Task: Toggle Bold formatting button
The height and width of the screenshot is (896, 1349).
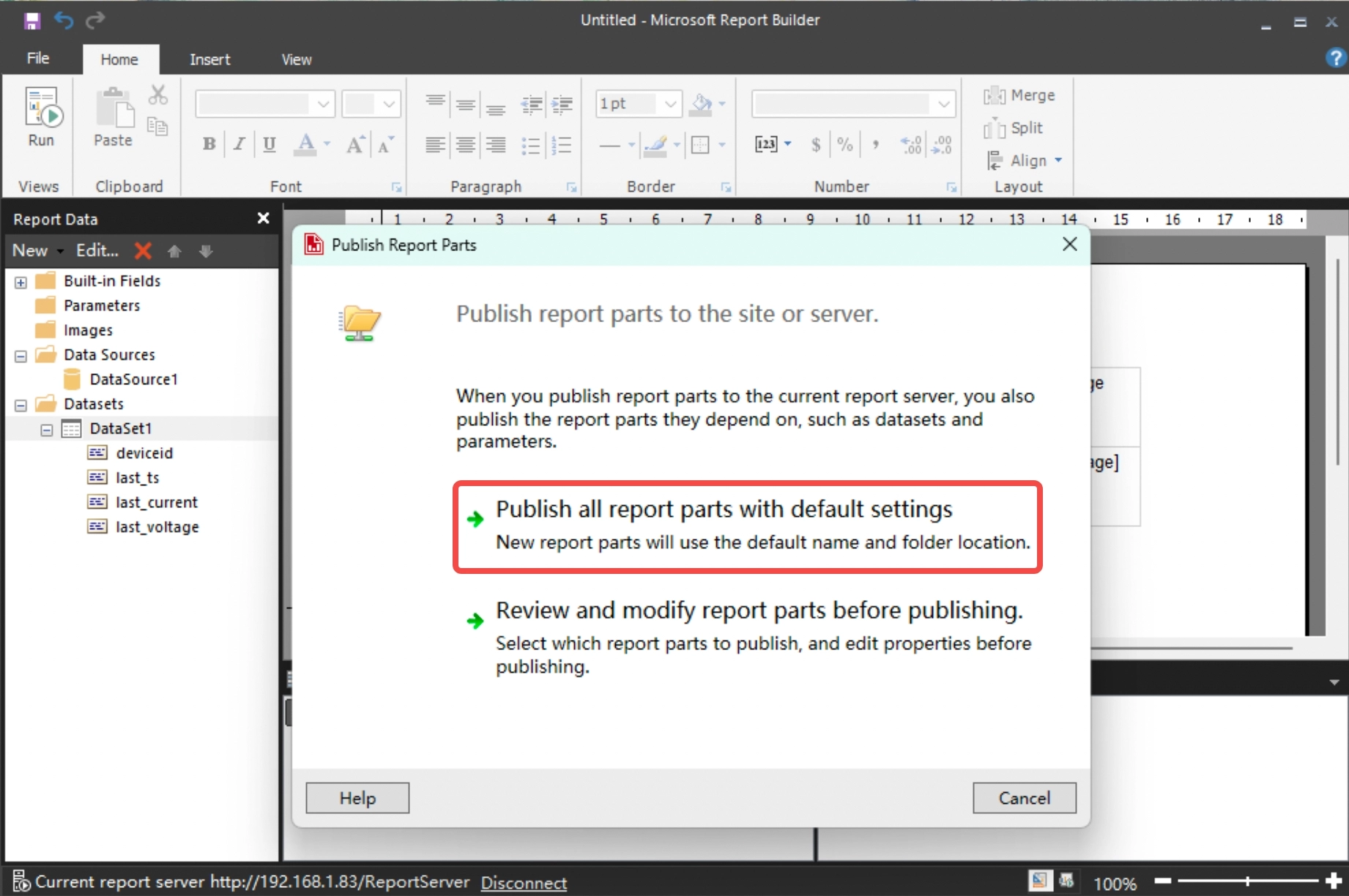Action: click(x=209, y=144)
